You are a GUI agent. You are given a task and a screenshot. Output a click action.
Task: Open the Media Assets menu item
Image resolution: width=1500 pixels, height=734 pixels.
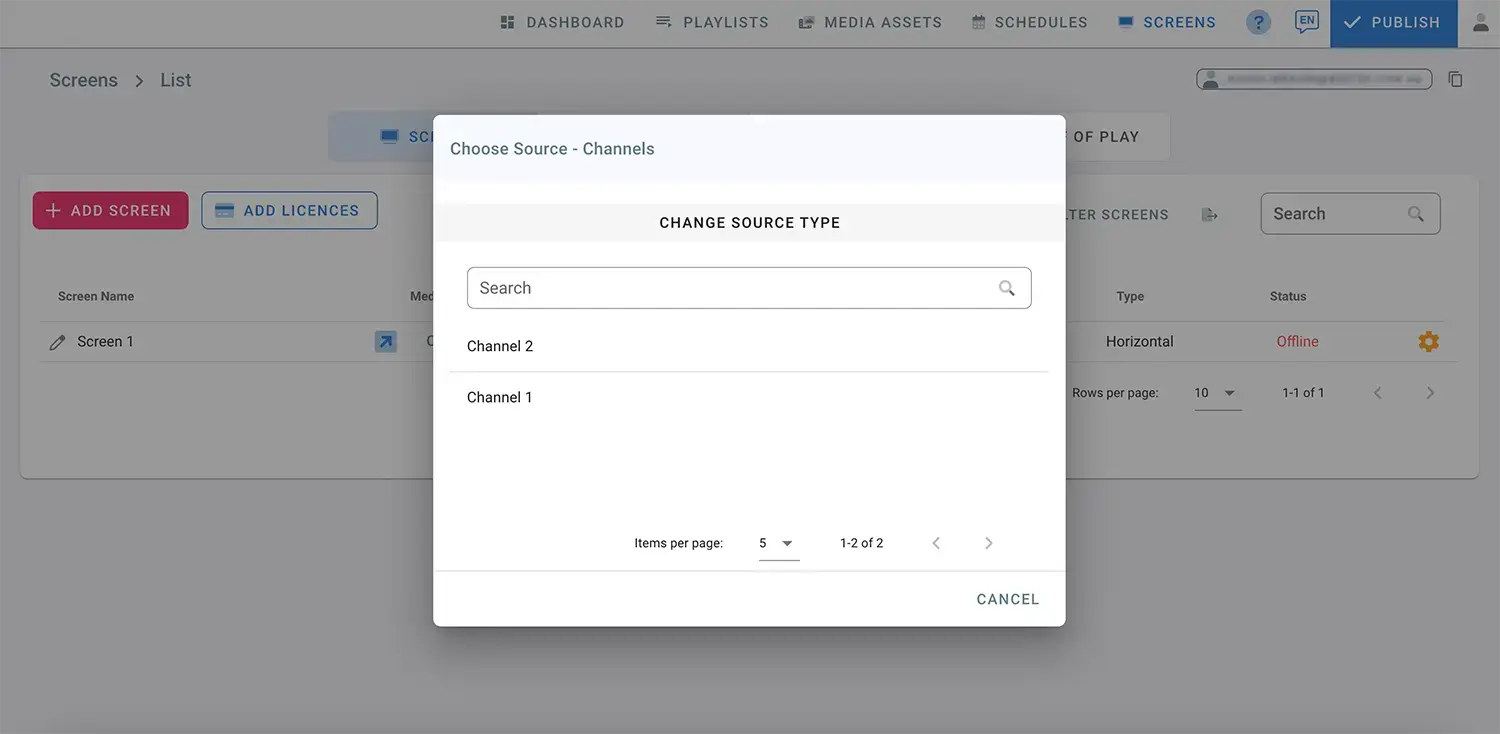(x=870, y=22)
